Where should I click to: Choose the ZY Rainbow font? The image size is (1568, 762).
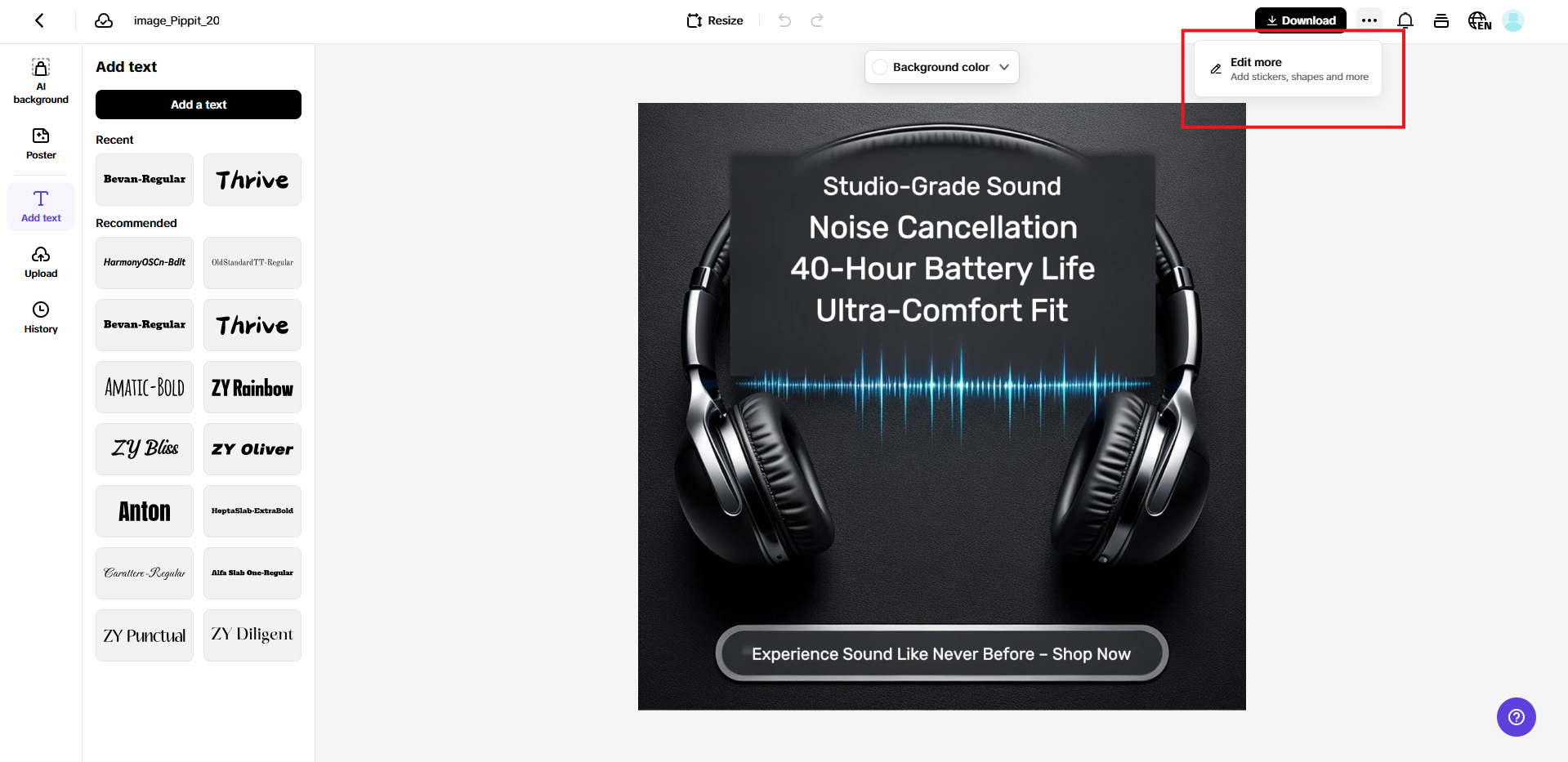point(252,387)
